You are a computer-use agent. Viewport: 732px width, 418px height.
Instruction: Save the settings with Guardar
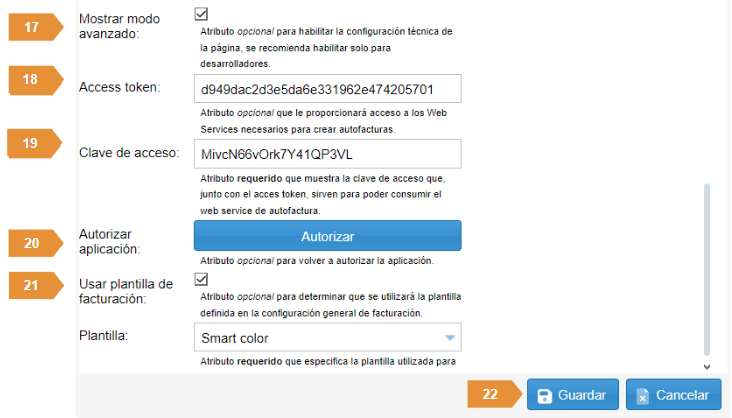573,395
